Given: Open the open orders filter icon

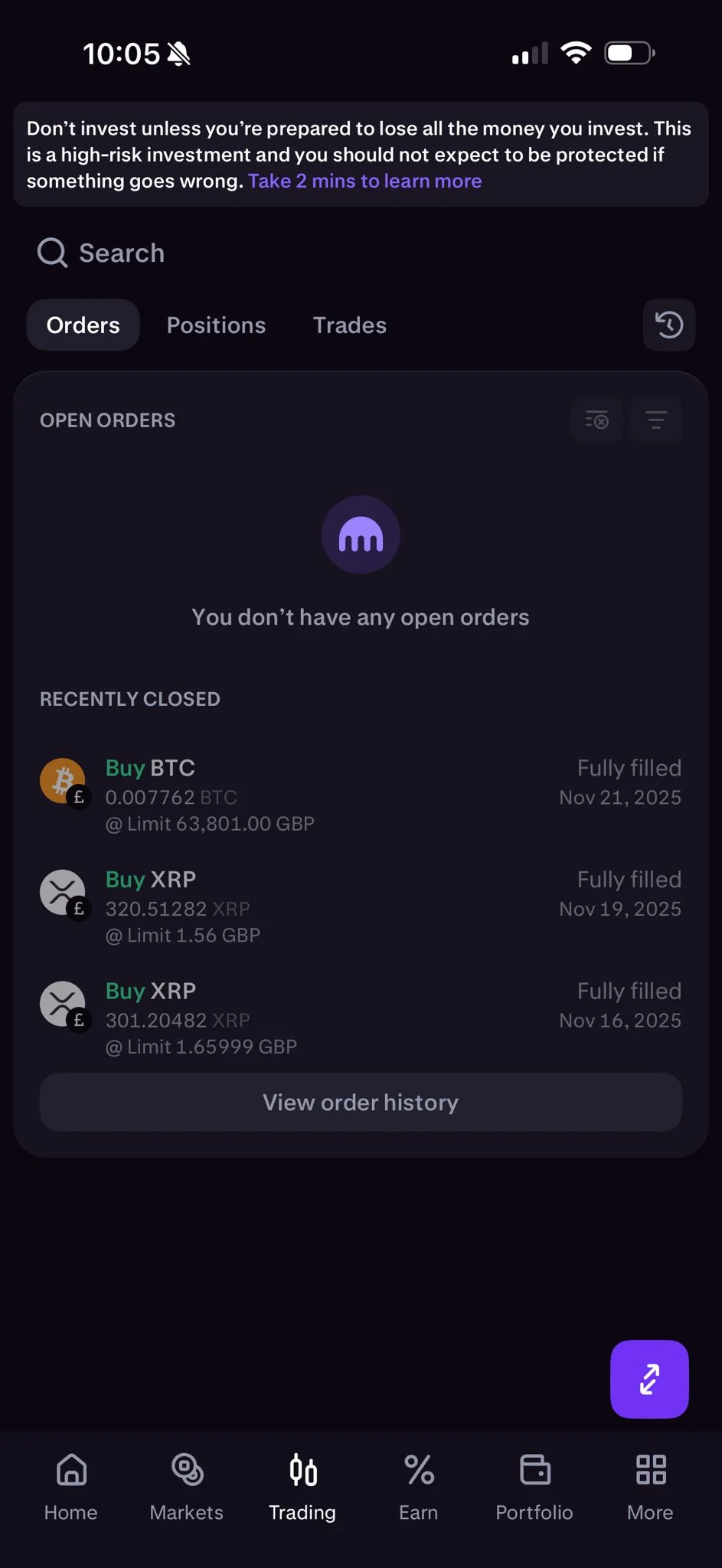Looking at the screenshot, I should click(656, 420).
